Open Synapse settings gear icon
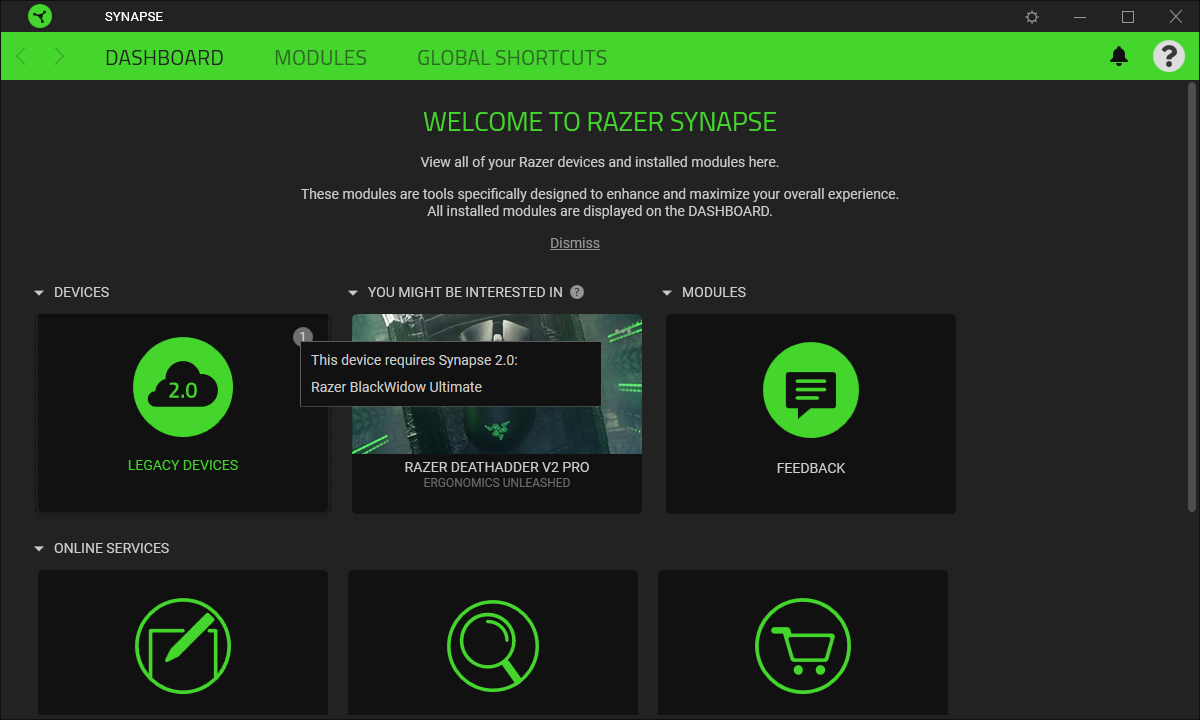1200x720 pixels. [1033, 17]
